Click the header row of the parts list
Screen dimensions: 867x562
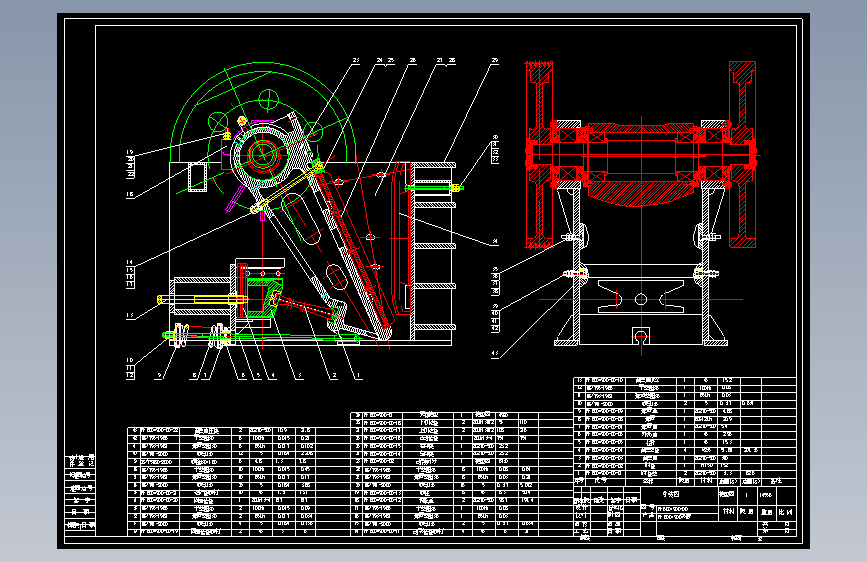[685, 481]
